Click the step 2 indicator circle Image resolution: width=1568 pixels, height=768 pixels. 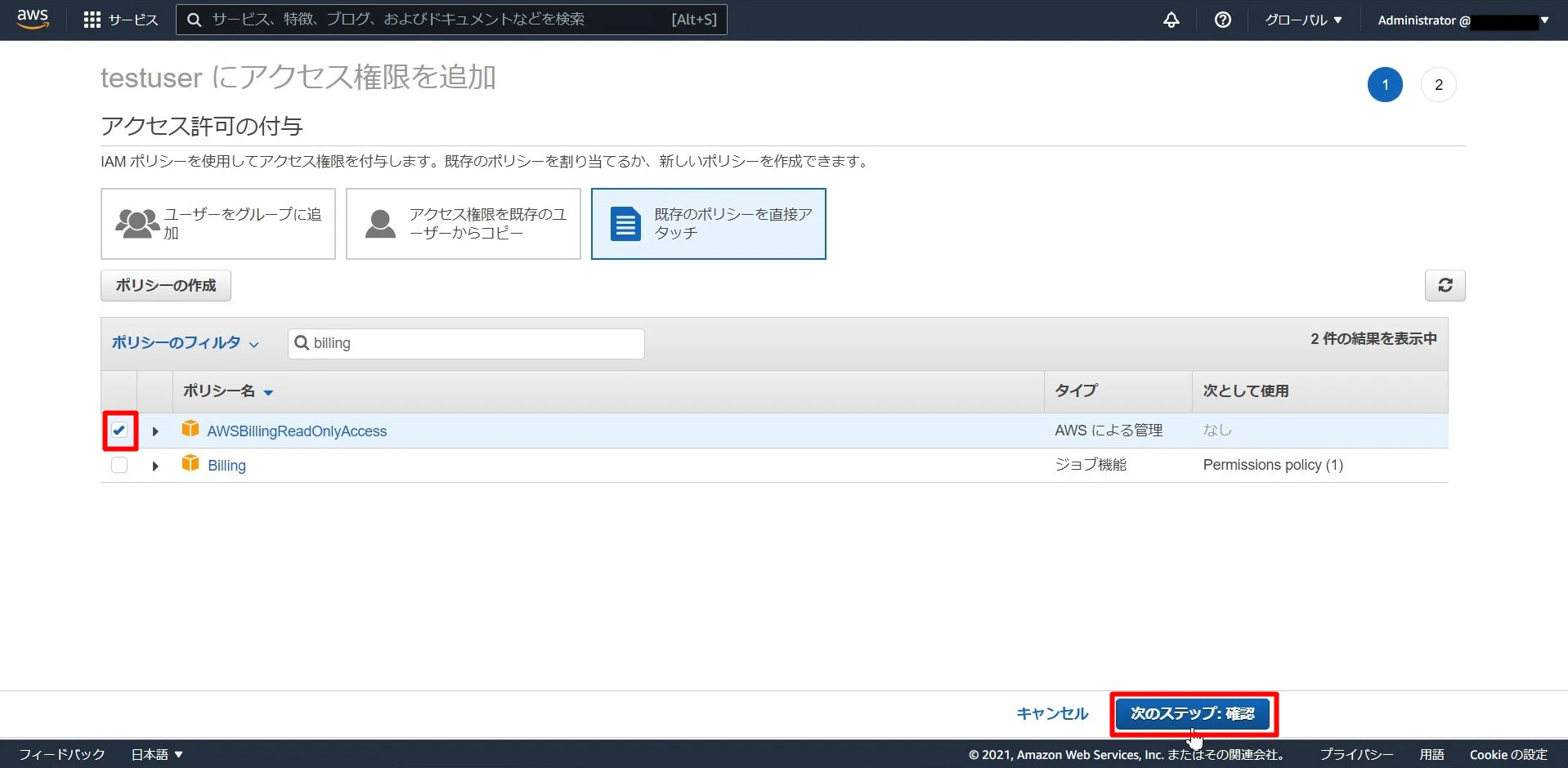(x=1439, y=85)
